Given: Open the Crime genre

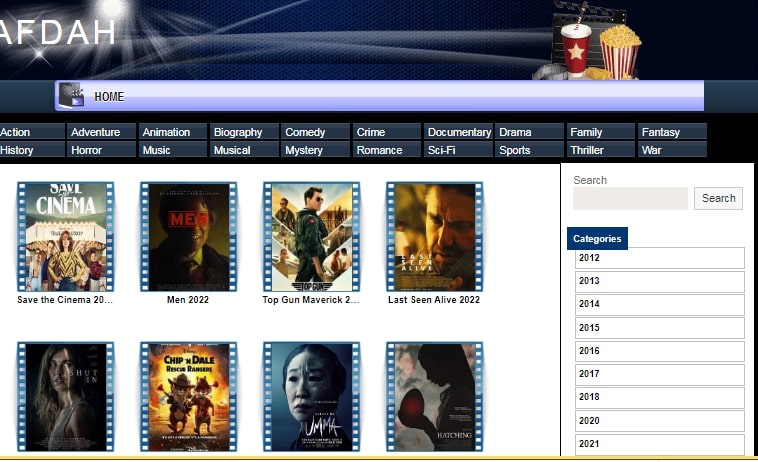Looking at the screenshot, I should tap(387, 132).
